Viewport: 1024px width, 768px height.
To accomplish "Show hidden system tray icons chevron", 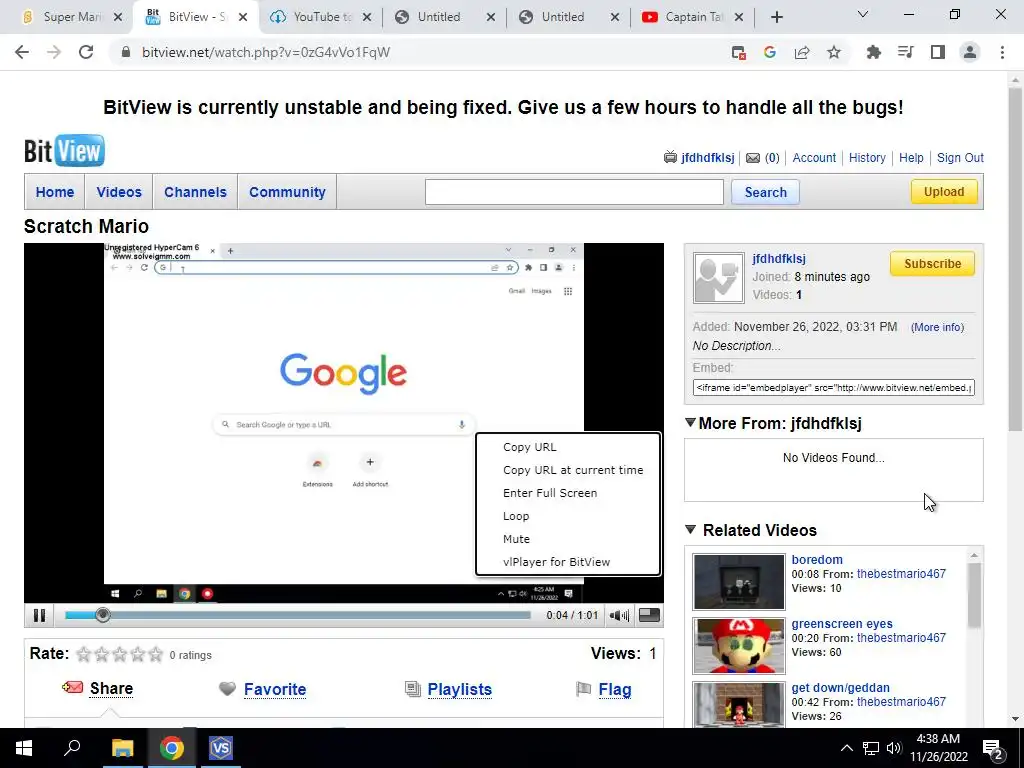I will pyautogui.click(x=846, y=748).
